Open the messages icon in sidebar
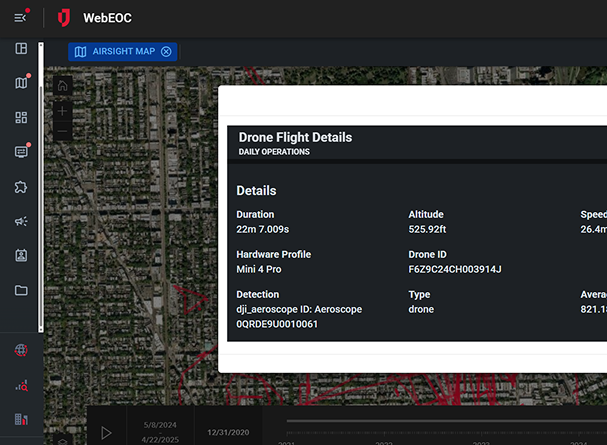This screenshot has height=445, width=607. [x=21, y=152]
